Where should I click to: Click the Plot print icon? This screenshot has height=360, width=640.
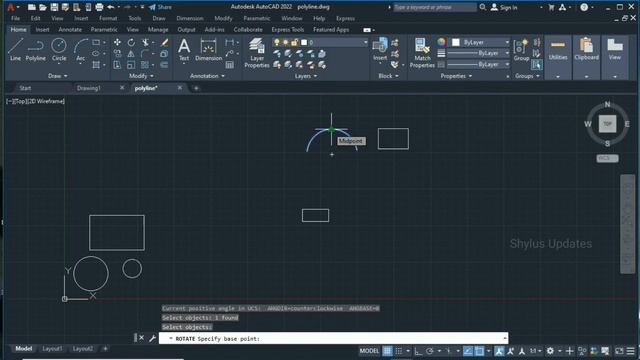click(99, 7)
